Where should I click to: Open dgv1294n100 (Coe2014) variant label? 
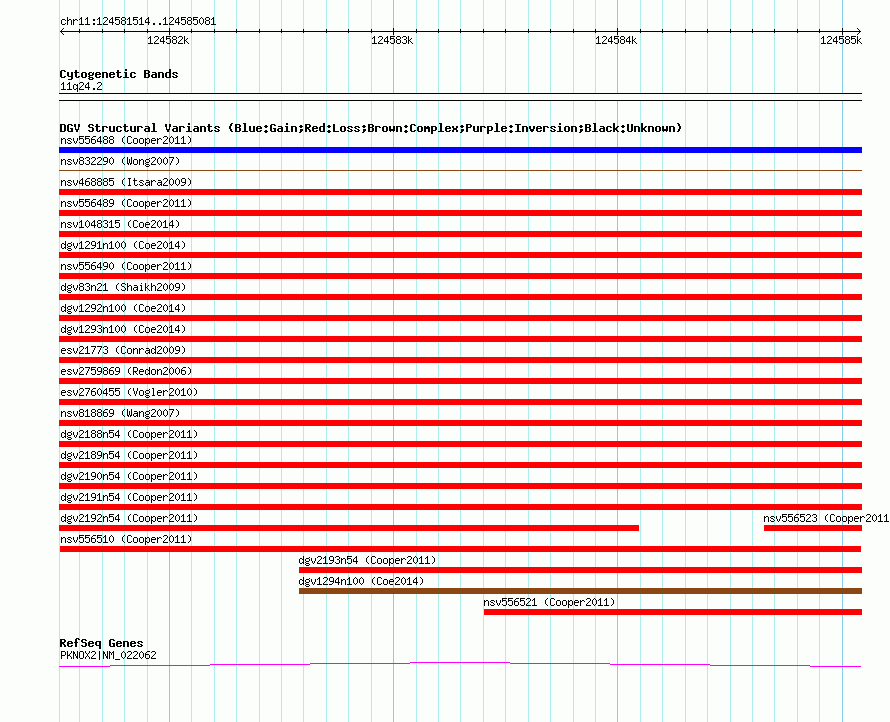(x=361, y=581)
